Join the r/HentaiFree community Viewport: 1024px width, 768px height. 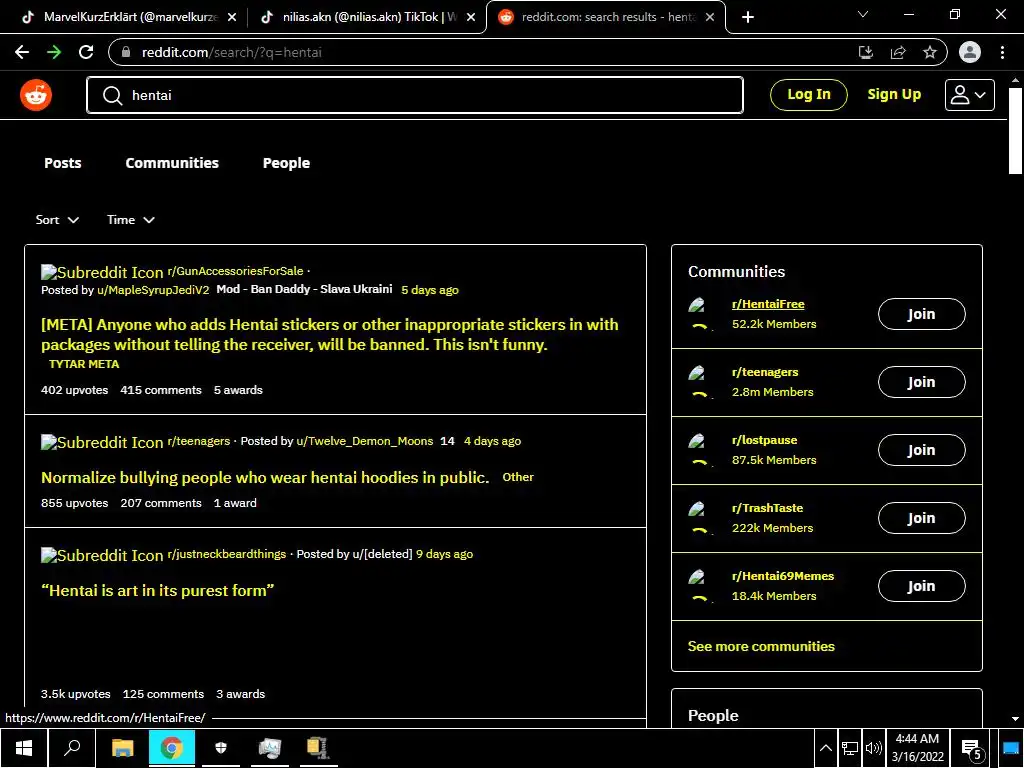point(921,314)
